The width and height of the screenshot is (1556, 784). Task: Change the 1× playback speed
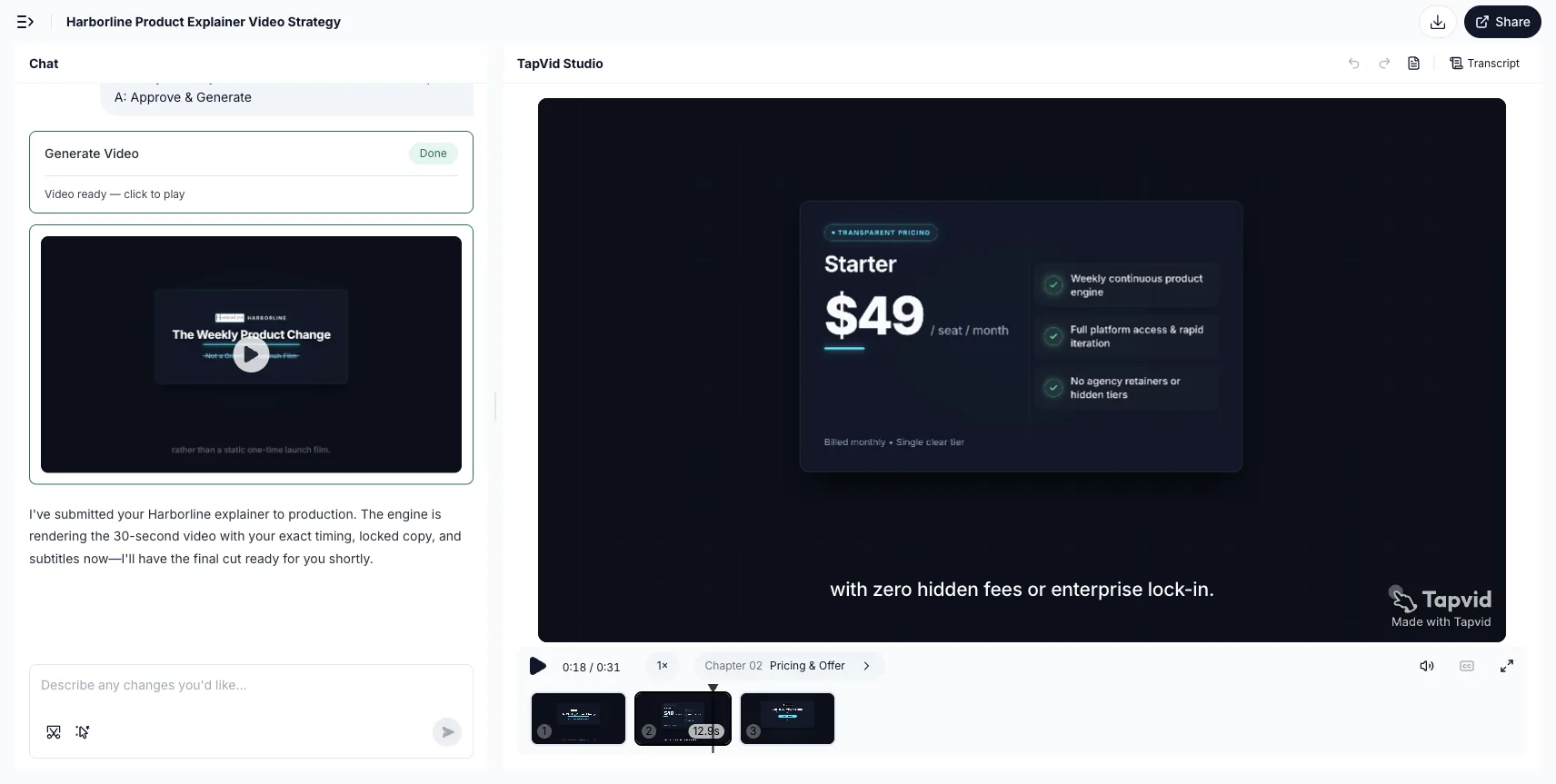663,666
